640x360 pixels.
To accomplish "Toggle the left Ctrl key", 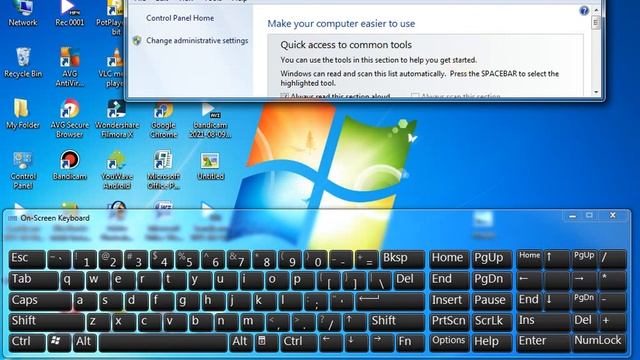I will click(x=27, y=342).
